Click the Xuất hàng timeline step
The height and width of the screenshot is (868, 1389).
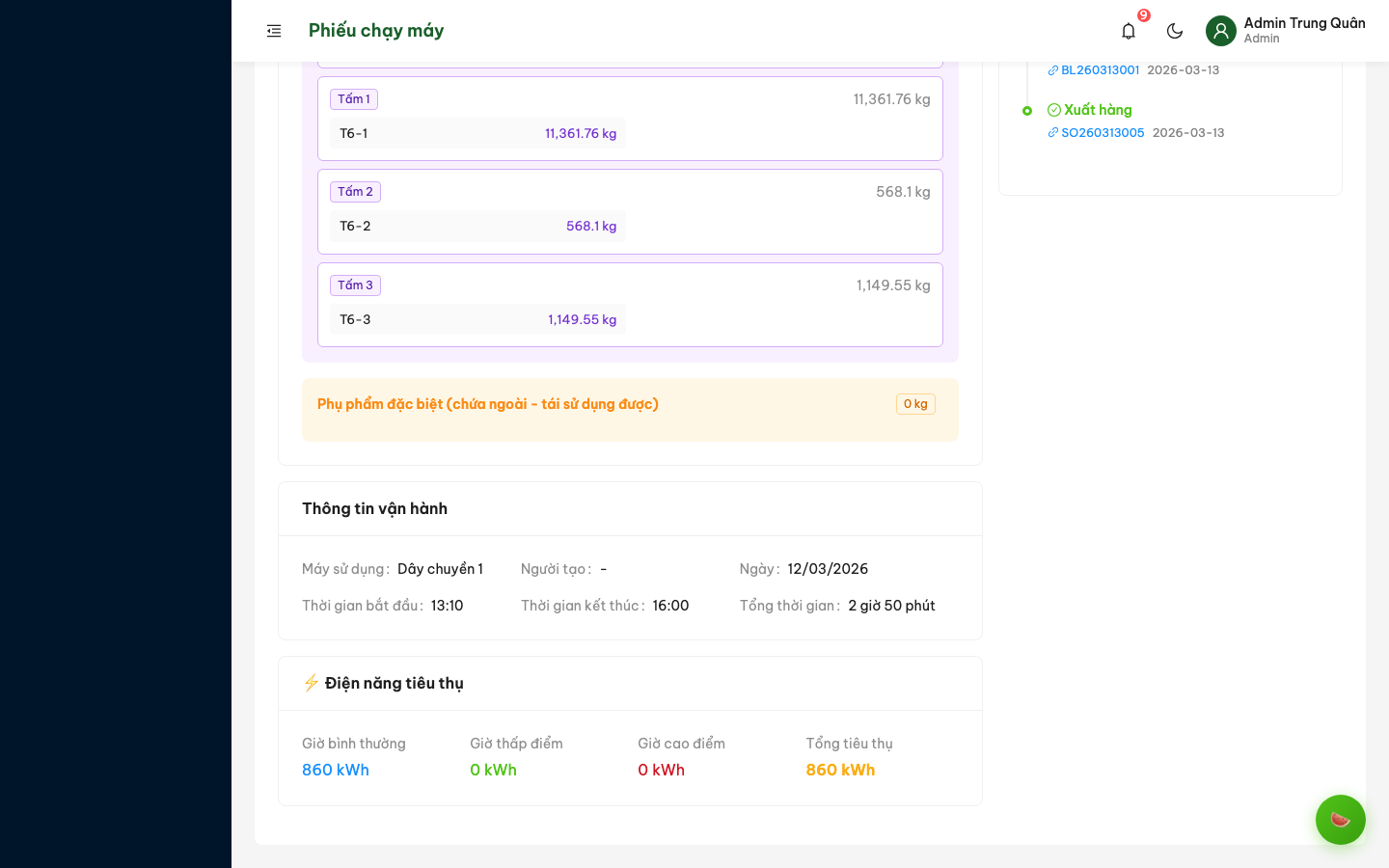tap(1098, 110)
